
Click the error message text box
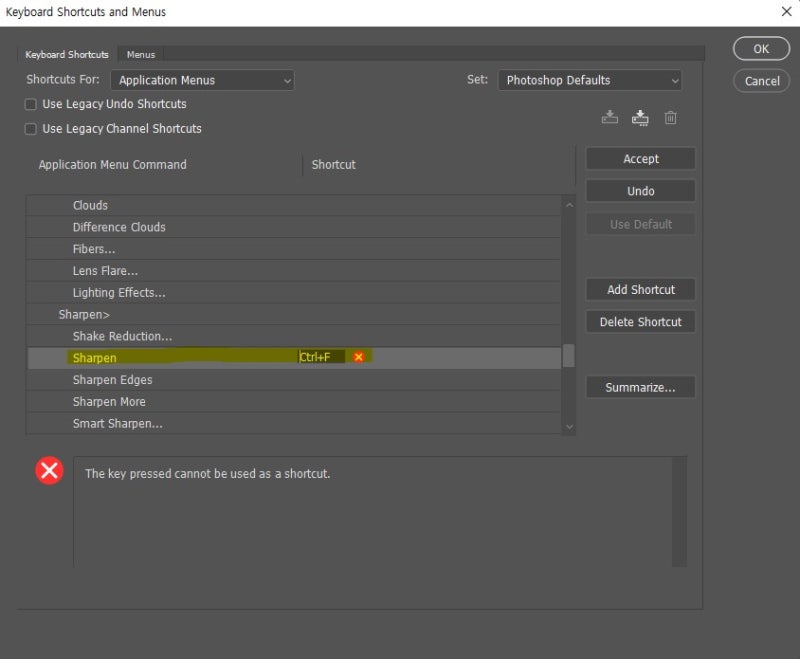(x=380, y=512)
